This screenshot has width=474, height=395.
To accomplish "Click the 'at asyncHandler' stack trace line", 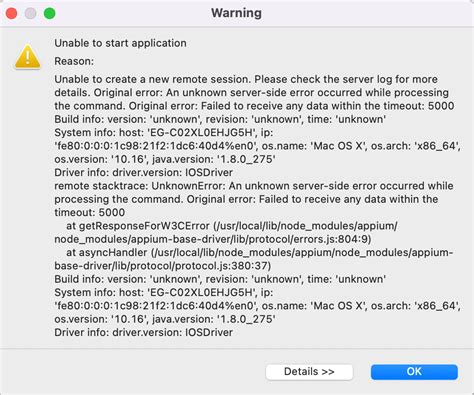I will pyautogui.click(x=260, y=253).
